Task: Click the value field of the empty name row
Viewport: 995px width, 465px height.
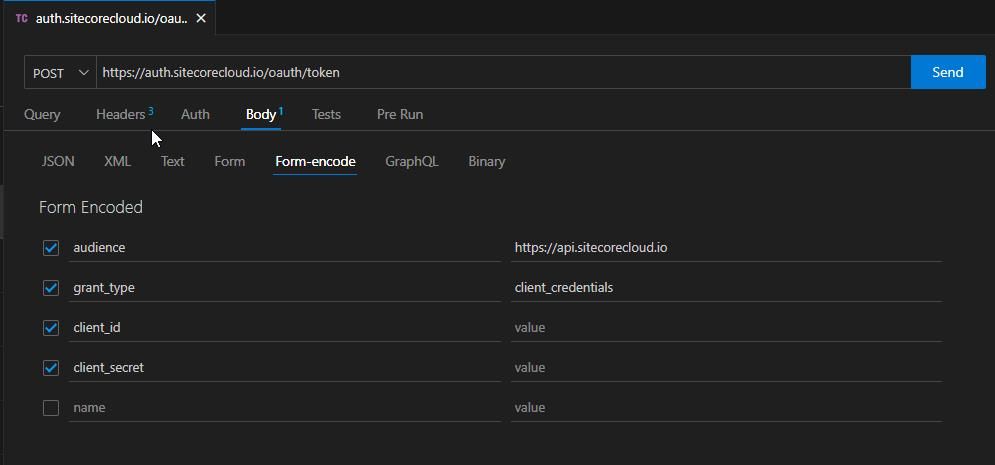Action: tap(726, 408)
